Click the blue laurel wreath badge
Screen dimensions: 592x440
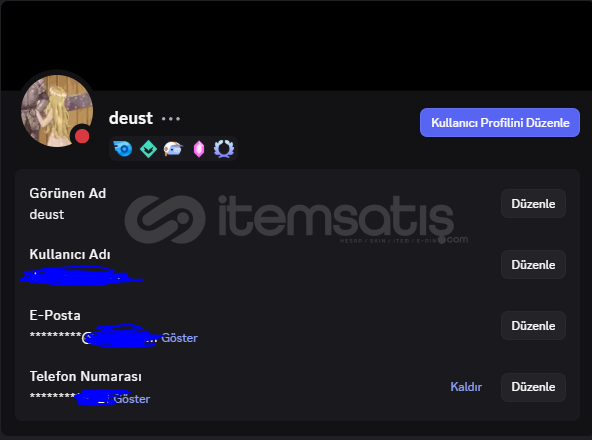pos(224,149)
